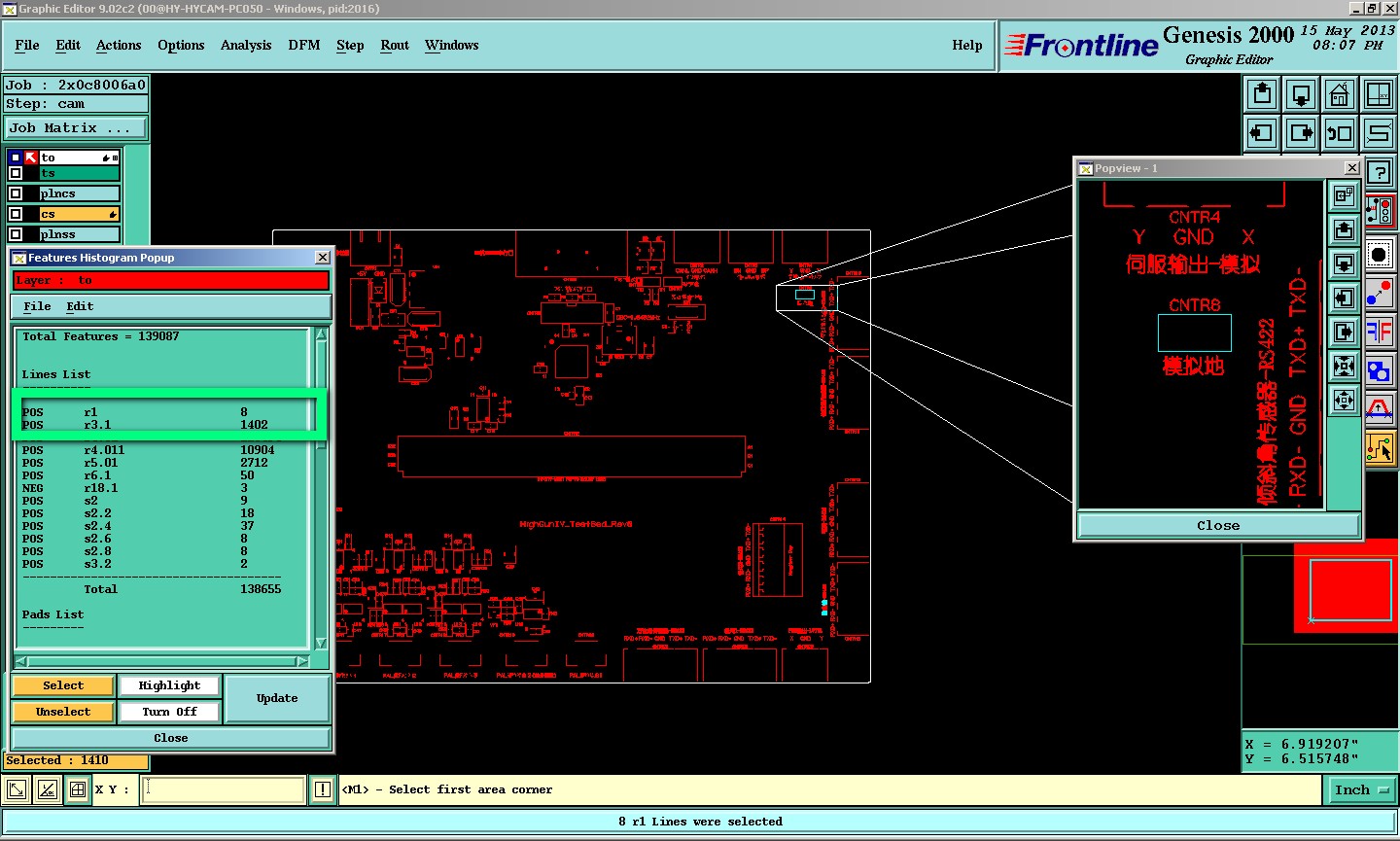
Task: Open the Help menu
Action: pos(967,45)
